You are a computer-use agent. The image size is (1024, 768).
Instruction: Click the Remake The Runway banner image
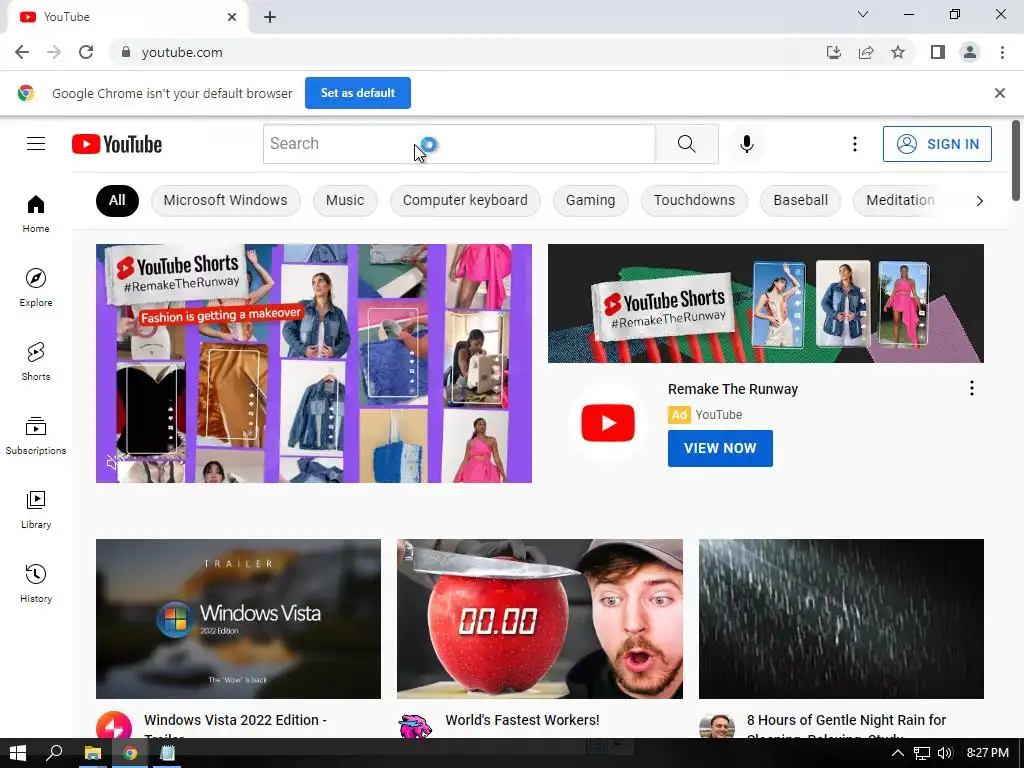pos(765,303)
